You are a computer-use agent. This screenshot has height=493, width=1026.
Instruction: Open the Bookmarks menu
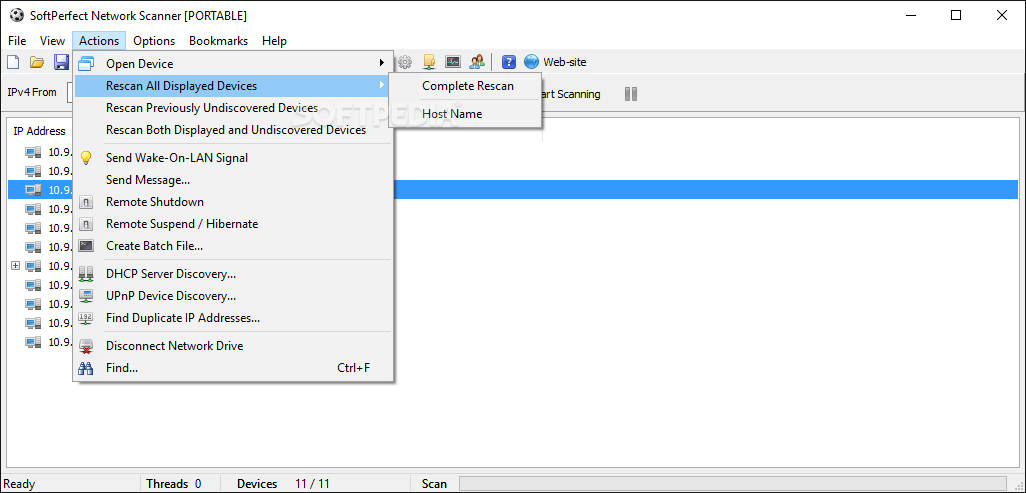coord(219,41)
